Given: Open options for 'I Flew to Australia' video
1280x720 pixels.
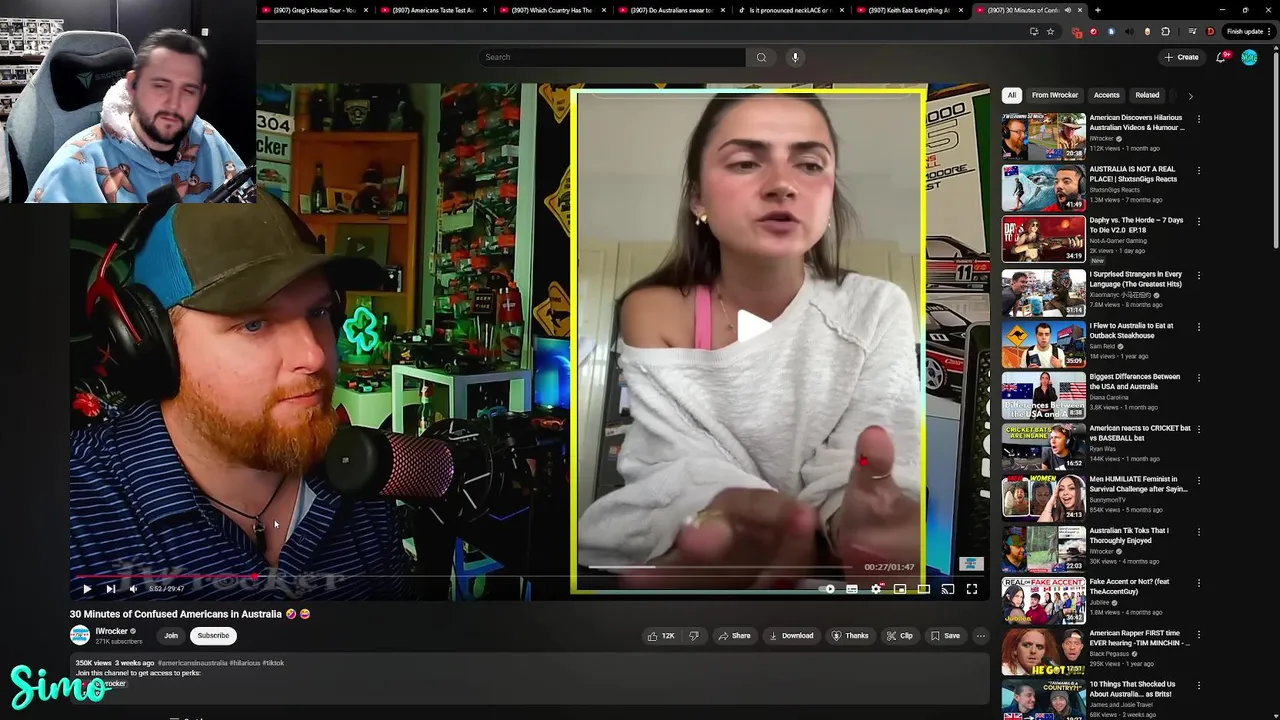Looking at the screenshot, I should click(x=1198, y=327).
